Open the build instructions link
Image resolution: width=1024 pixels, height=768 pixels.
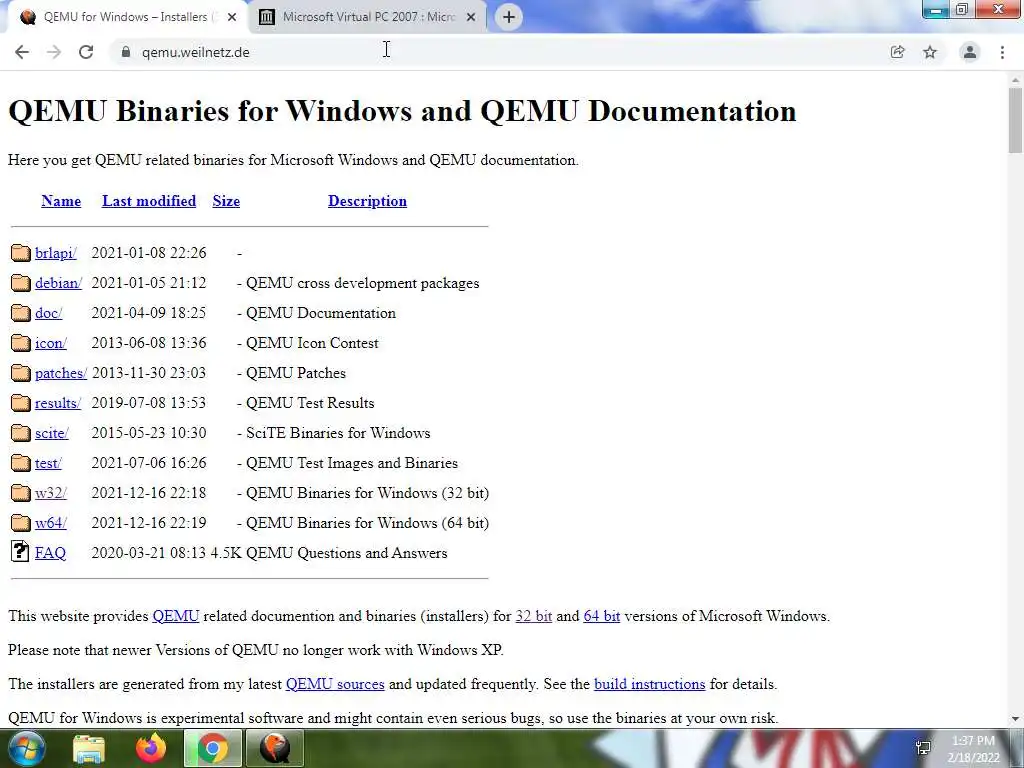pyautogui.click(x=649, y=684)
